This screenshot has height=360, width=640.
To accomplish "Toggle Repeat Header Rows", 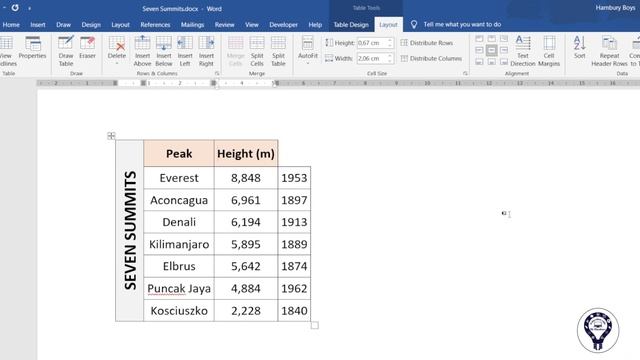I will tap(609, 51).
